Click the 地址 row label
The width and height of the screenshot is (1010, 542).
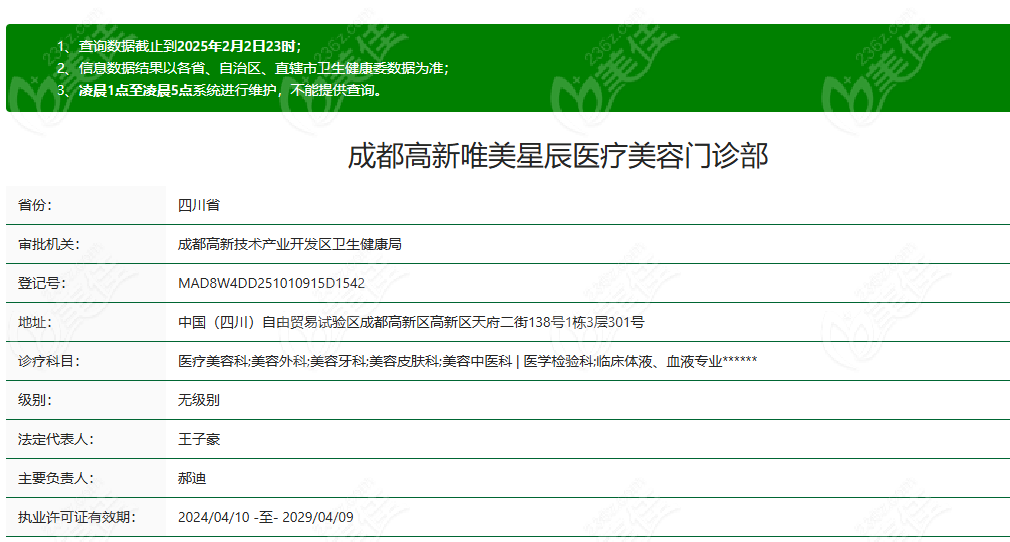(35, 322)
